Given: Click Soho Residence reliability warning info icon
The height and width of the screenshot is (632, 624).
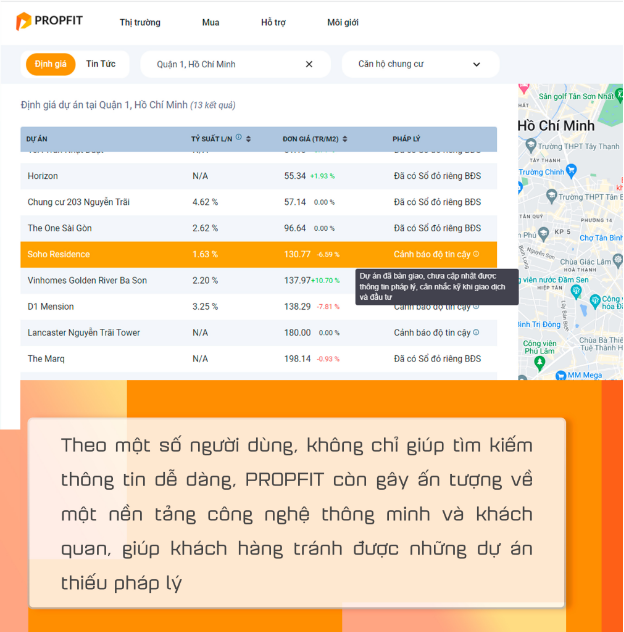Looking at the screenshot, I should [476, 254].
